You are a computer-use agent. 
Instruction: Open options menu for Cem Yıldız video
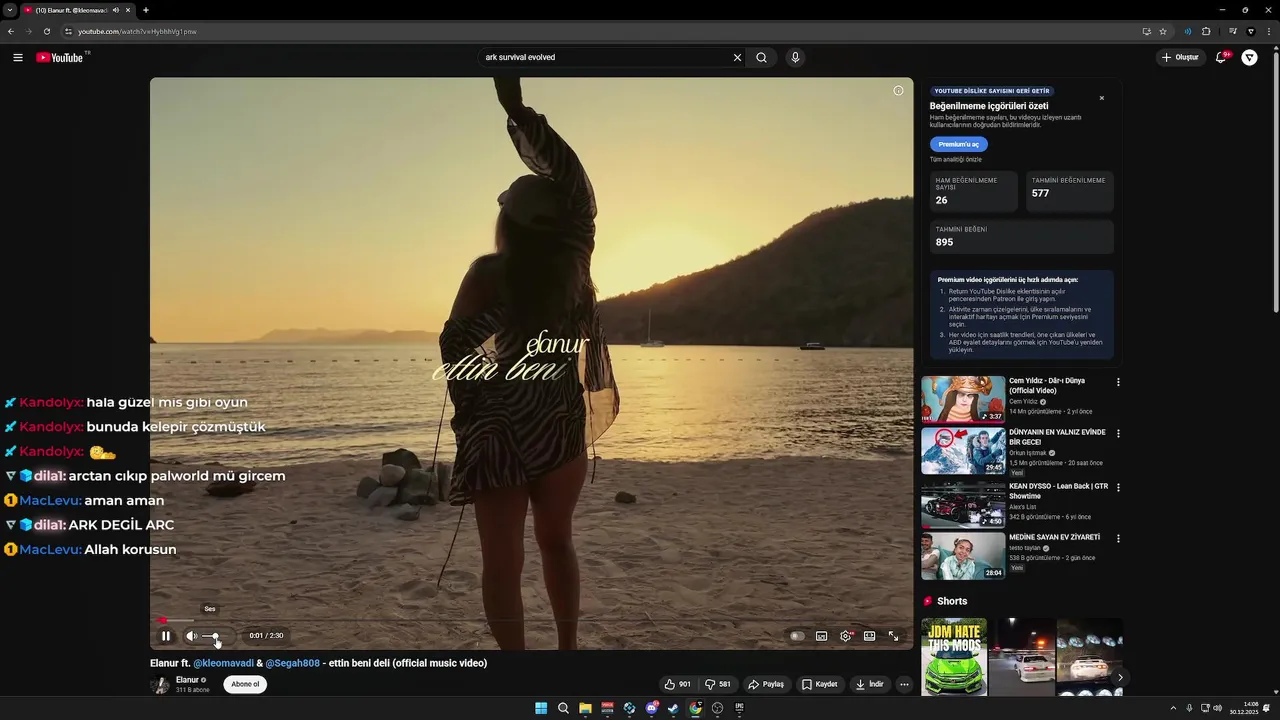coord(1118,383)
